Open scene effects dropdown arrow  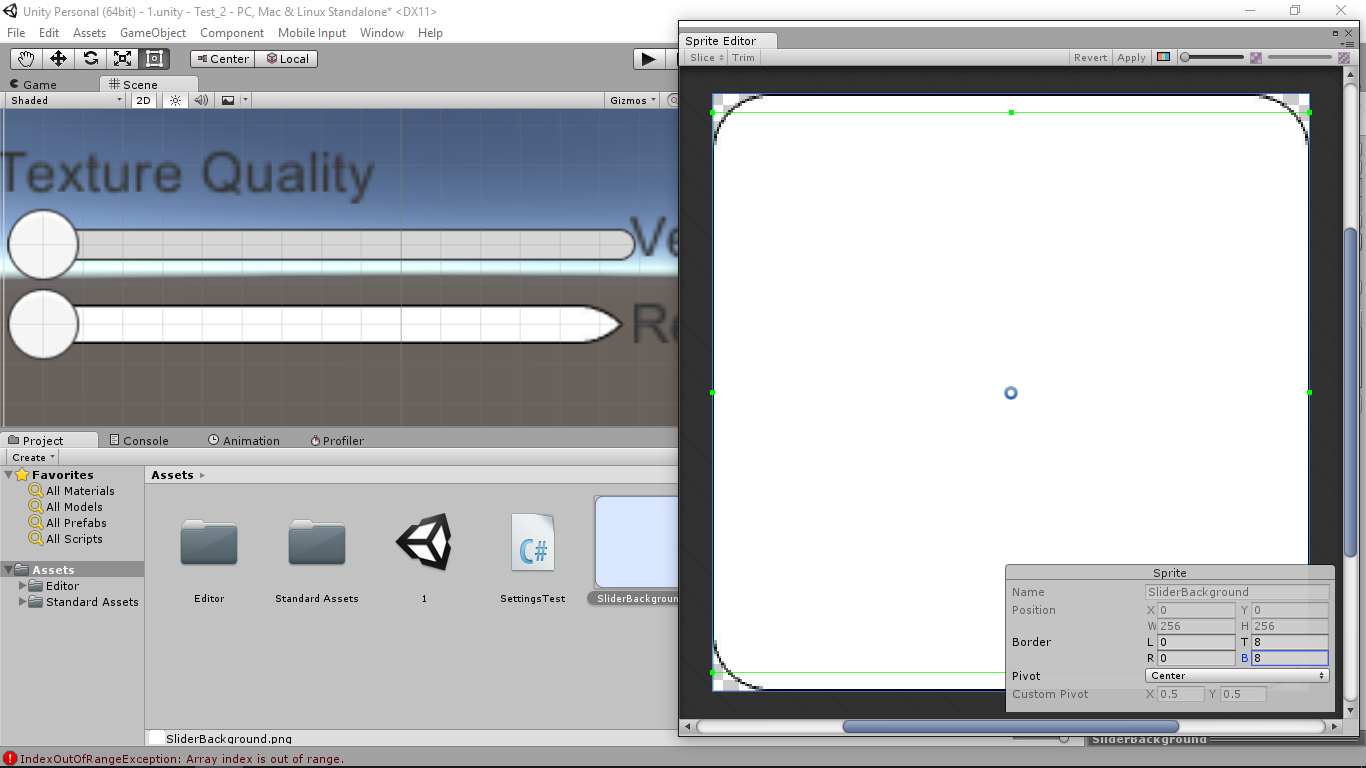tap(245, 100)
